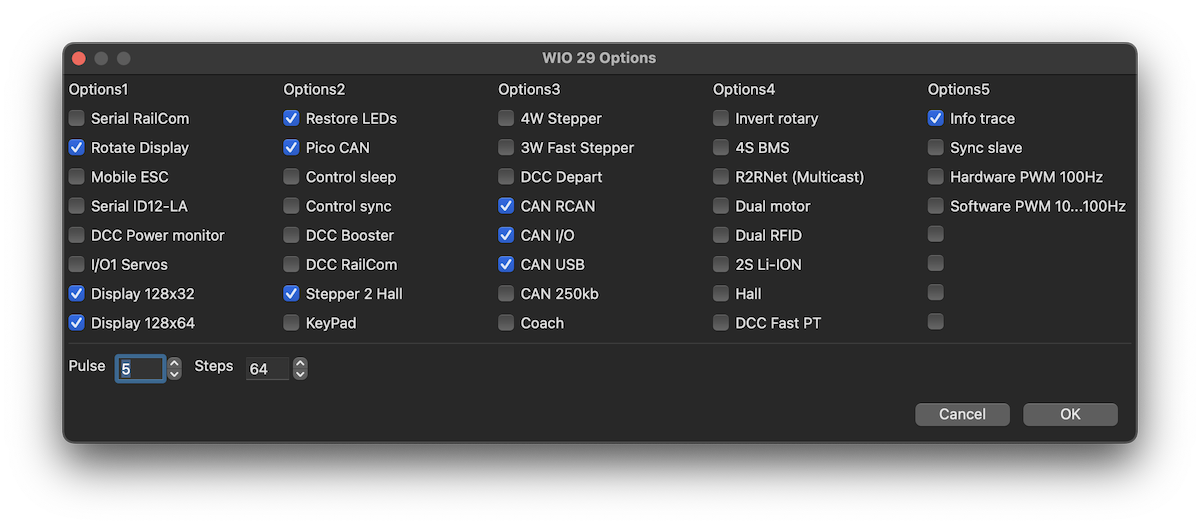Uncheck the Rotate Display option
Image resolution: width=1200 pixels, height=526 pixels.
click(77, 147)
